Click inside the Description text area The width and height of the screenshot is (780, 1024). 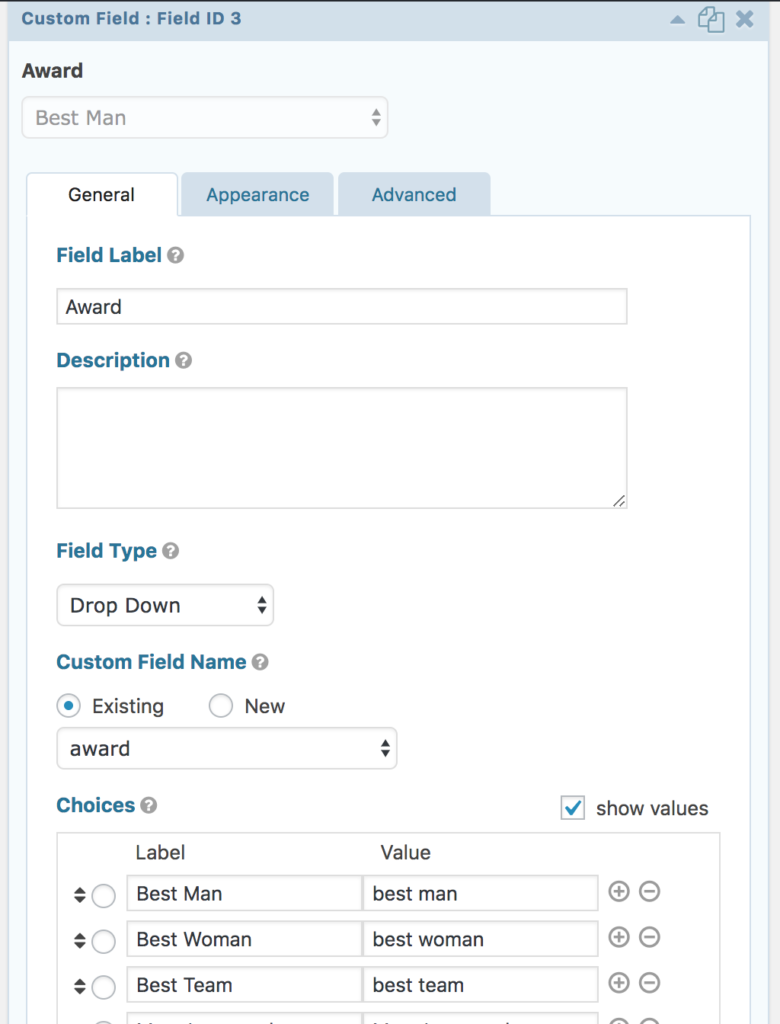tap(342, 448)
